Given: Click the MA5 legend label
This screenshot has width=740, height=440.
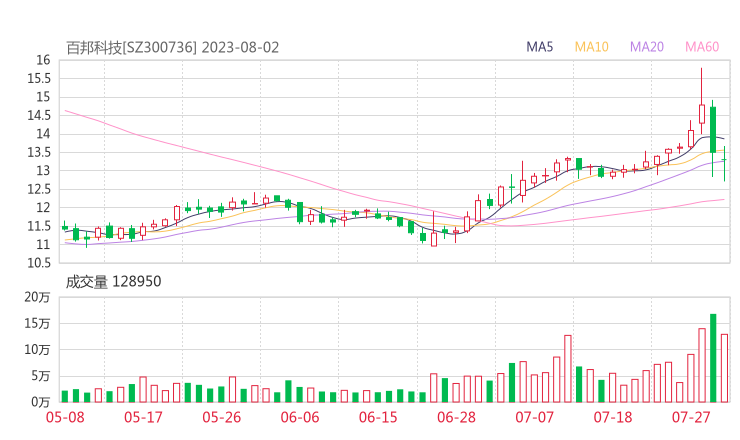Looking at the screenshot, I should tap(539, 47).
